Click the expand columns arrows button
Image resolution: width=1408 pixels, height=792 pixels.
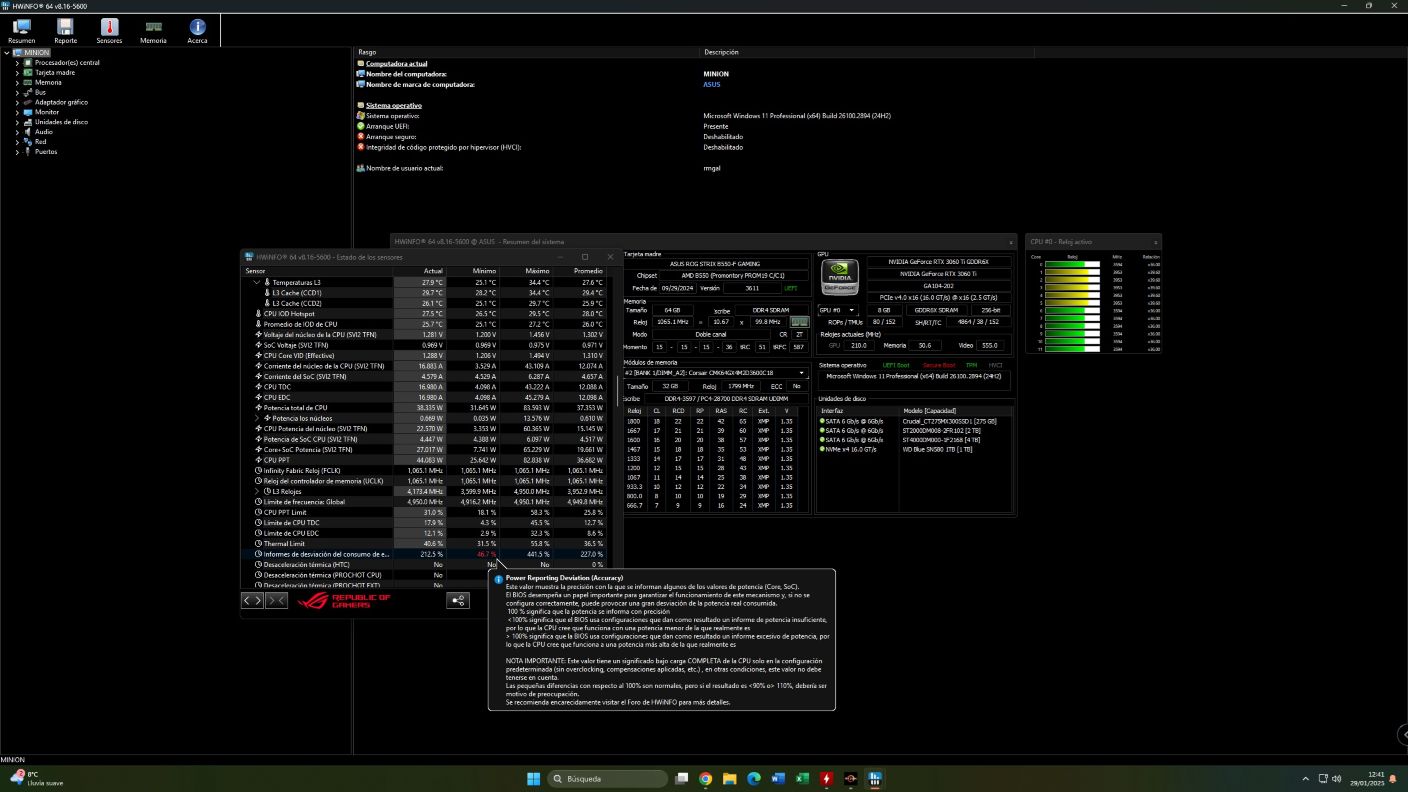[x=253, y=601]
